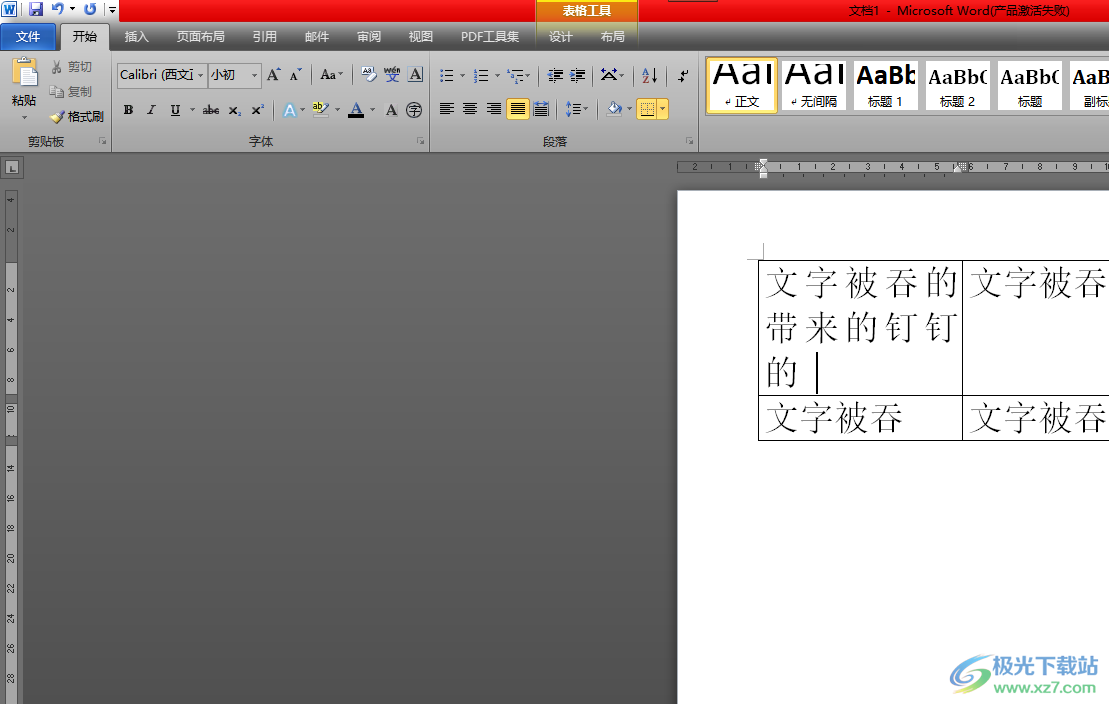Screen dimensions: 1109x704
Task: Expand the borders dropdown arrow
Action: [x=663, y=109]
